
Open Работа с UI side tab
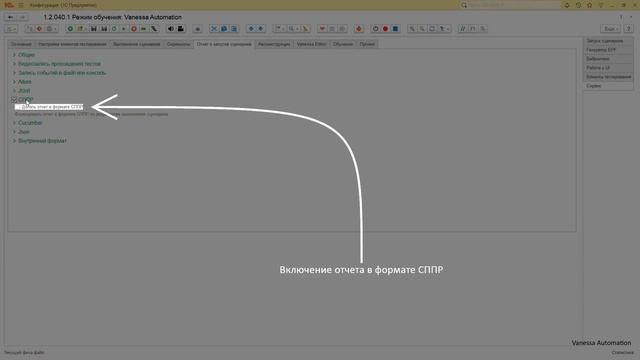tap(608, 68)
